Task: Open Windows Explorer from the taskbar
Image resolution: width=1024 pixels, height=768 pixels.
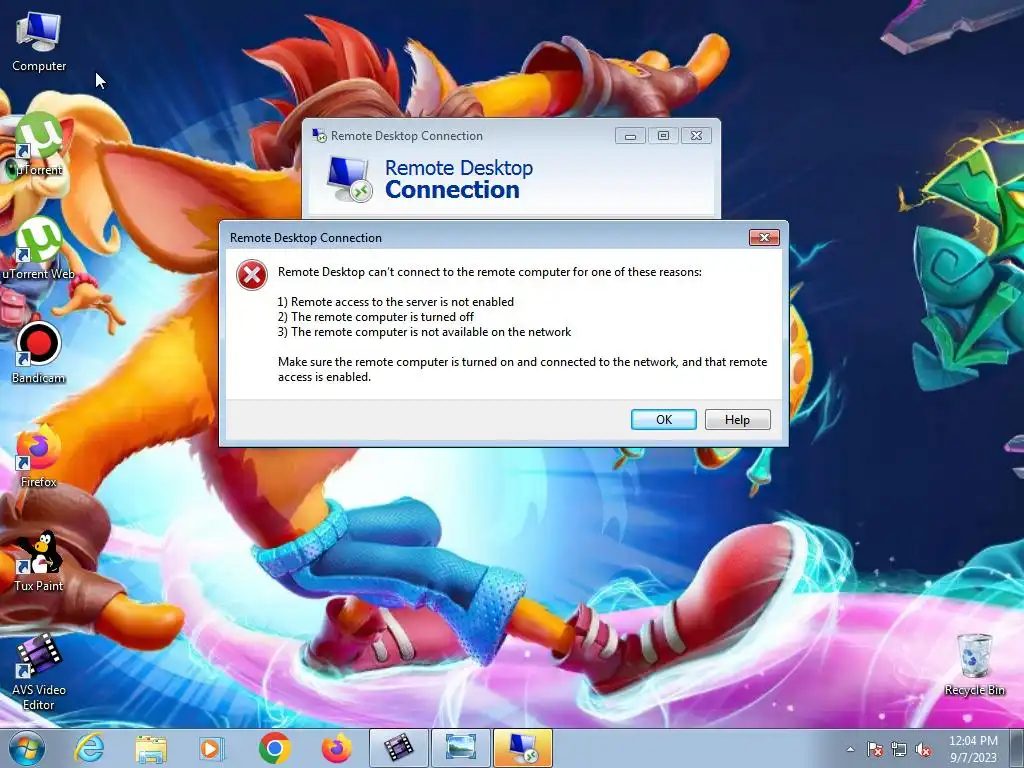Action: pos(151,748)
